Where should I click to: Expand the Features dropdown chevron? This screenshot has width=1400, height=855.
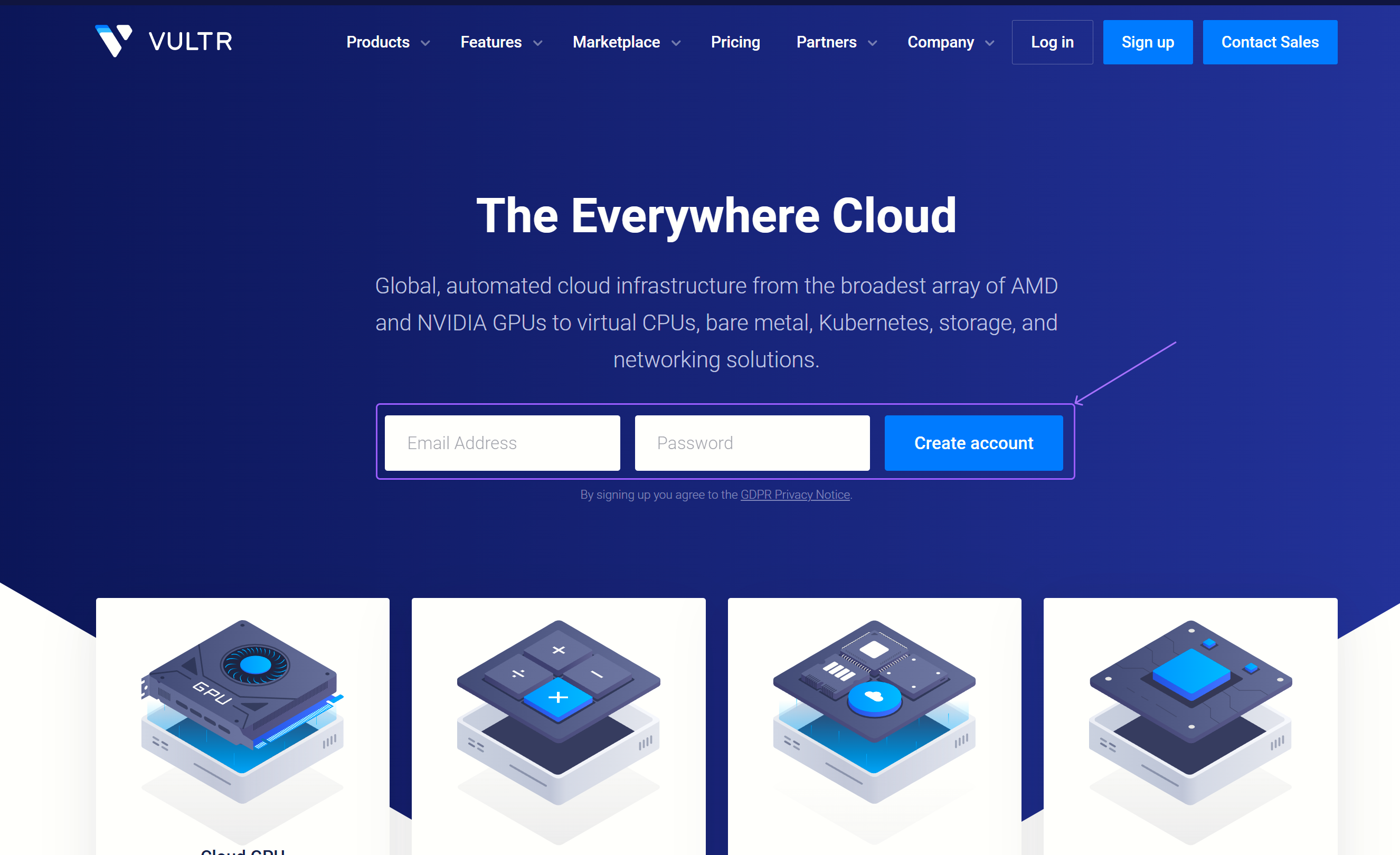tap(537, 43)
